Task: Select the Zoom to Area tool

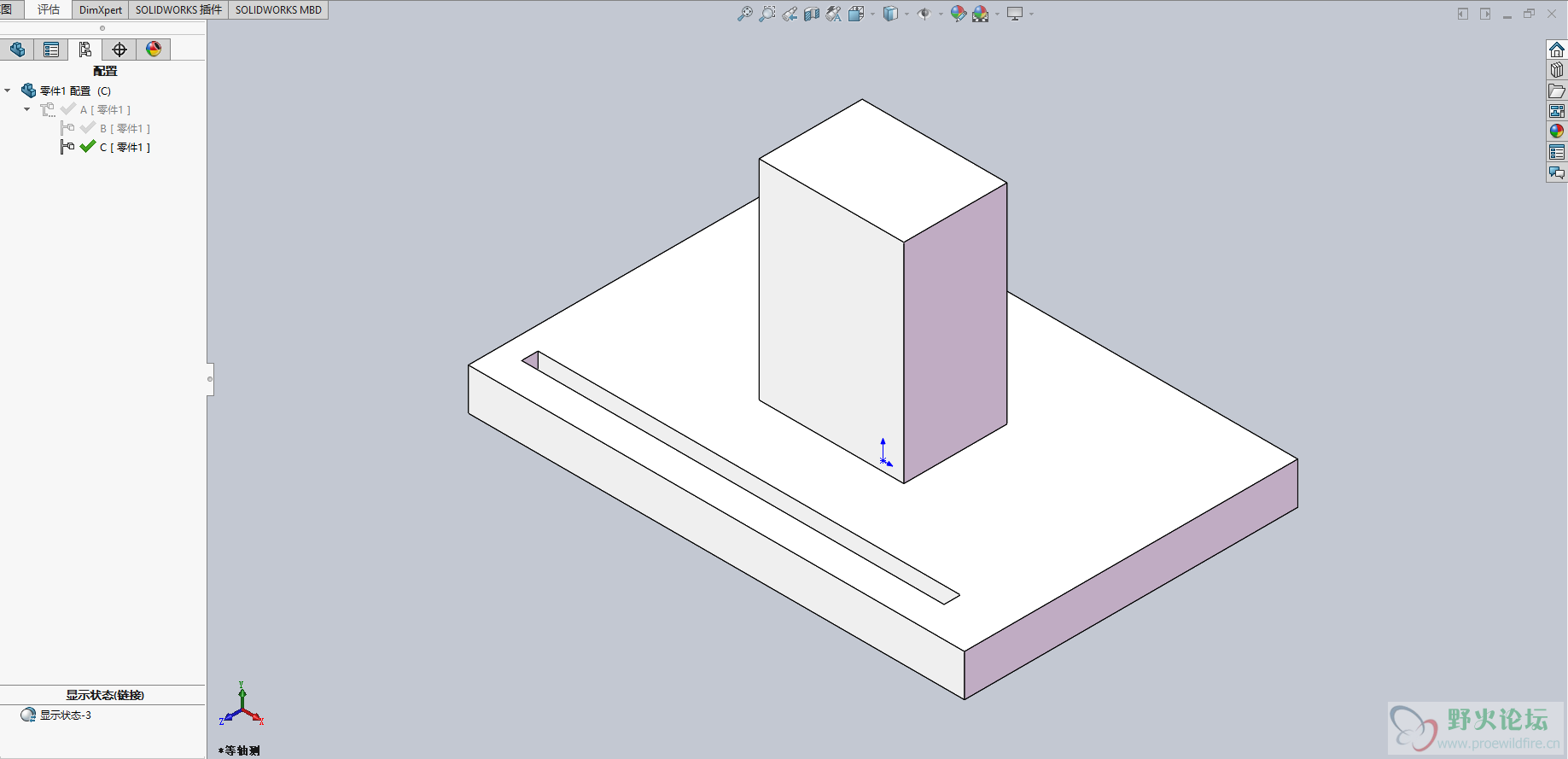Action: pos(767,14)
